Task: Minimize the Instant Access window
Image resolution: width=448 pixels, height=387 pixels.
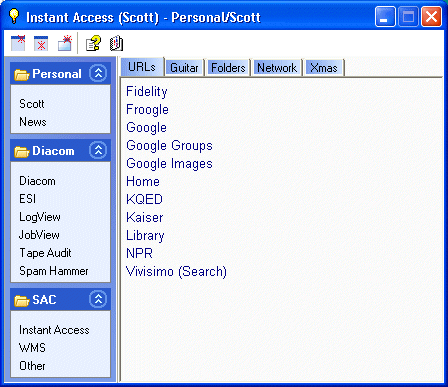Action: click(x=385, y=16)
